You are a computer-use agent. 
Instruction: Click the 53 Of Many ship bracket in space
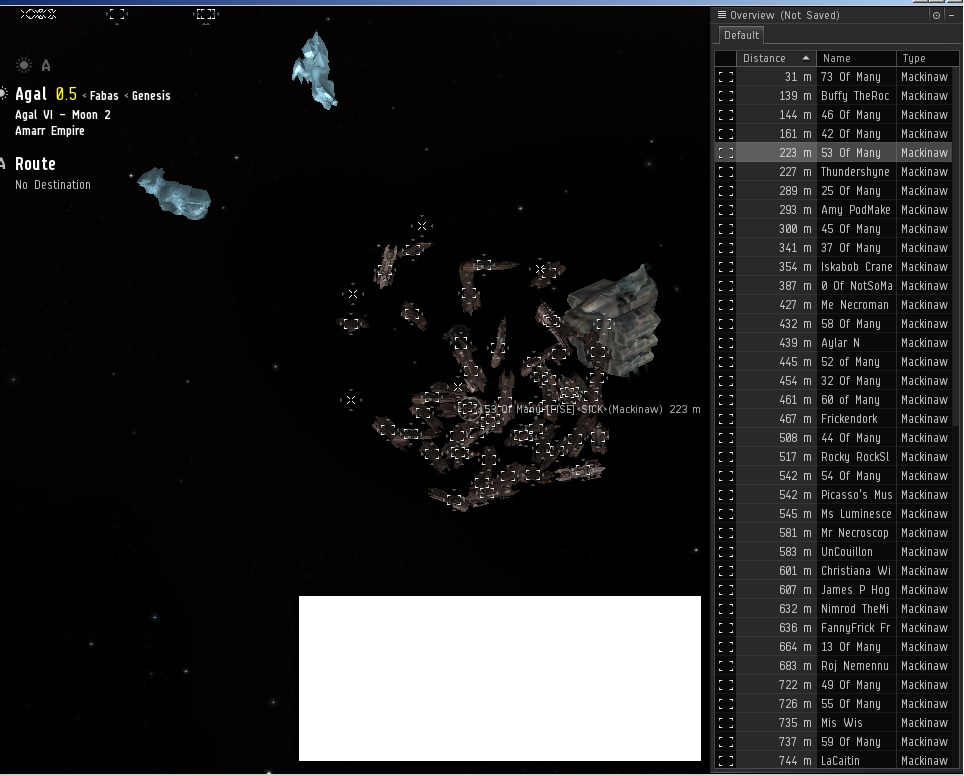tap(468, 408)
